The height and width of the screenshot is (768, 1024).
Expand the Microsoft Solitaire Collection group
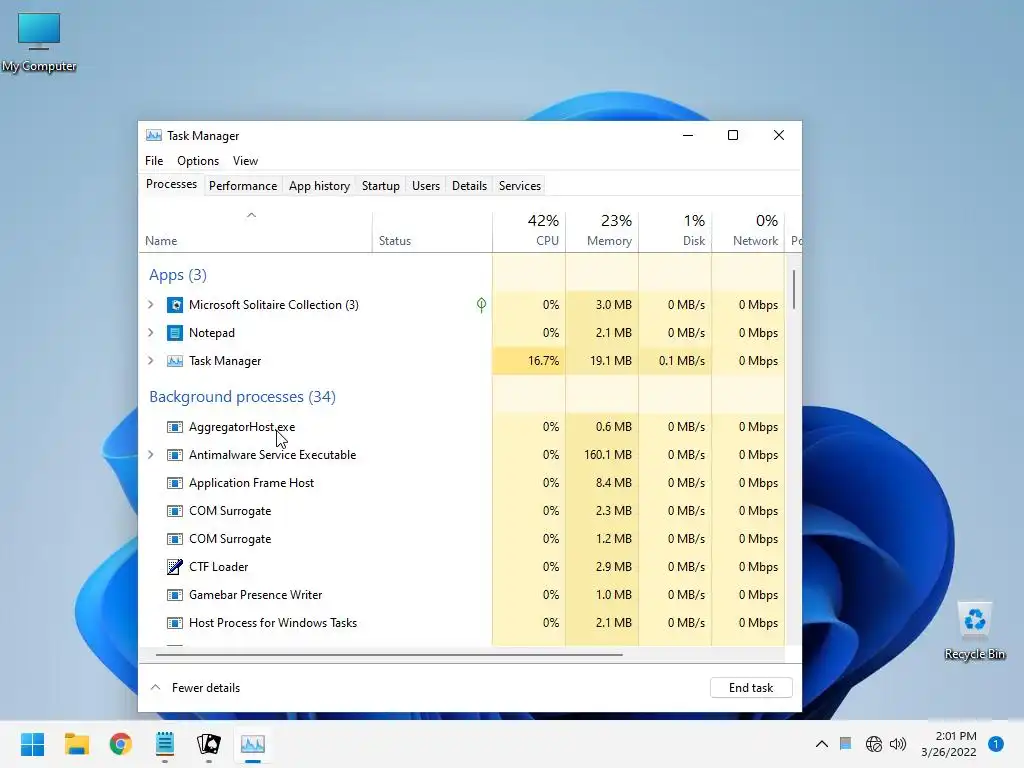pyautogui.click(x=151, y=305)
